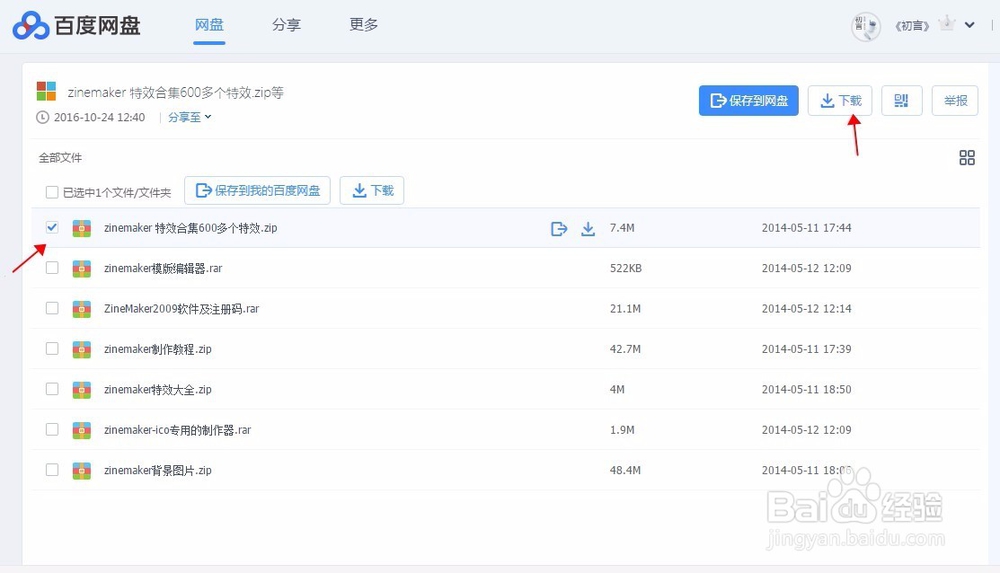Click the 21.1M file size value
This screenshot has width=1000, height=573.
[x=625, y=309]
